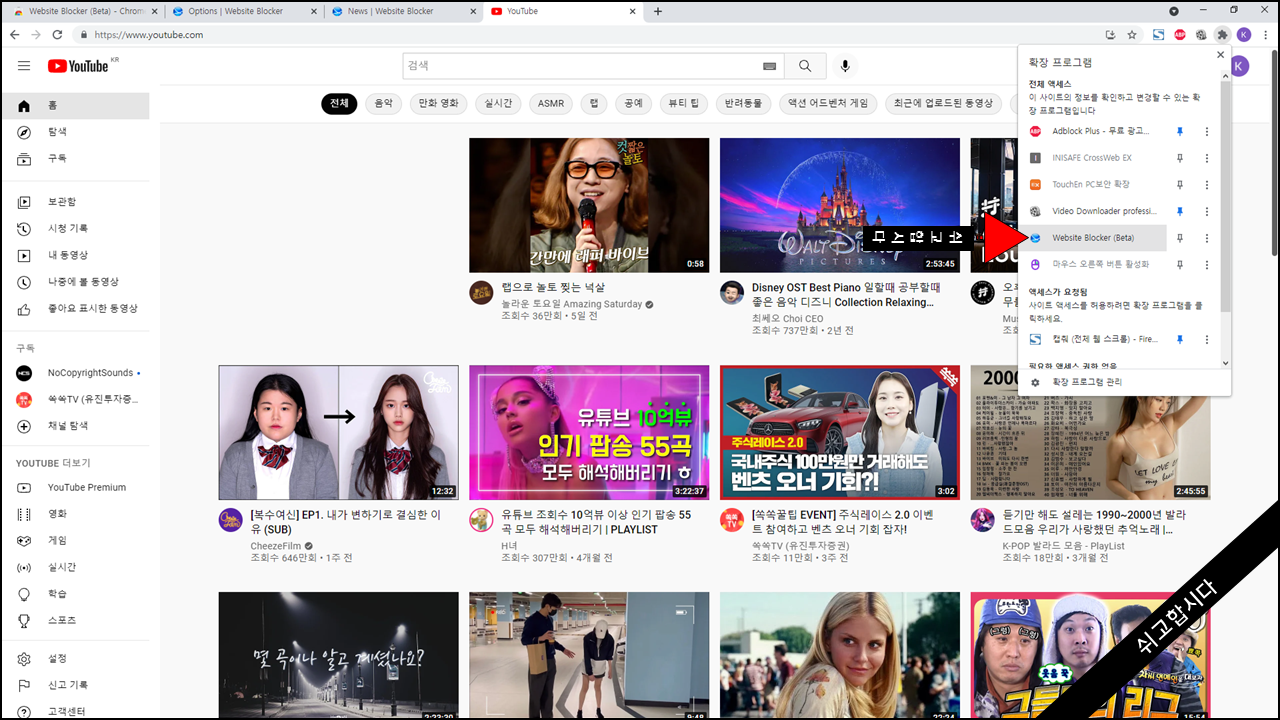
Task: Select the 뷰티 팁 filter chip
Action: pyautogui.click(x=684, y=103)
